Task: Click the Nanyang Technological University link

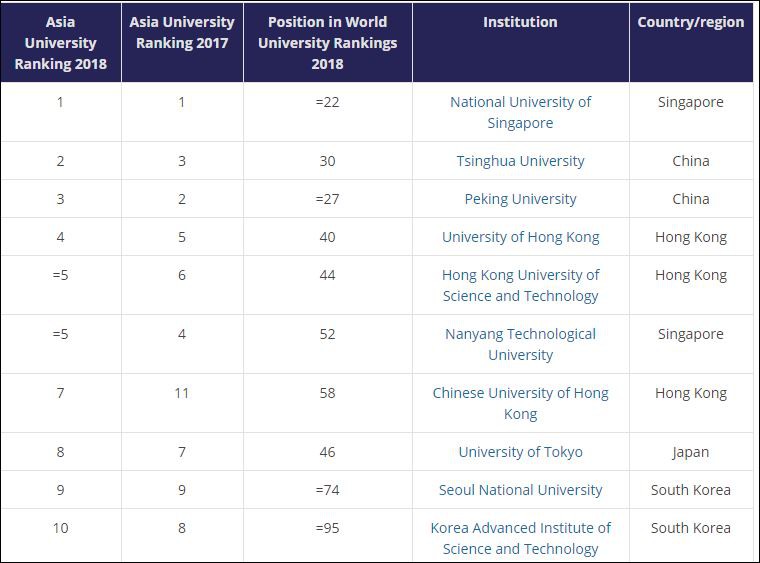Action: point(520,344)
